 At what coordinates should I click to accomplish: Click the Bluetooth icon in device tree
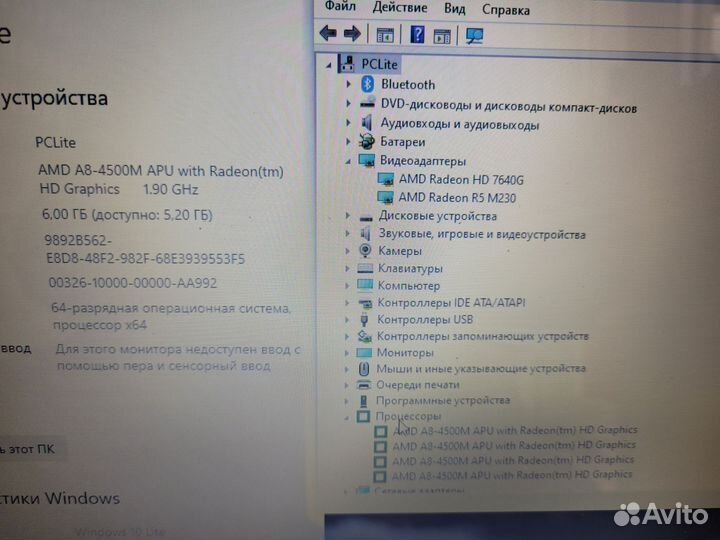coord(367,84)
